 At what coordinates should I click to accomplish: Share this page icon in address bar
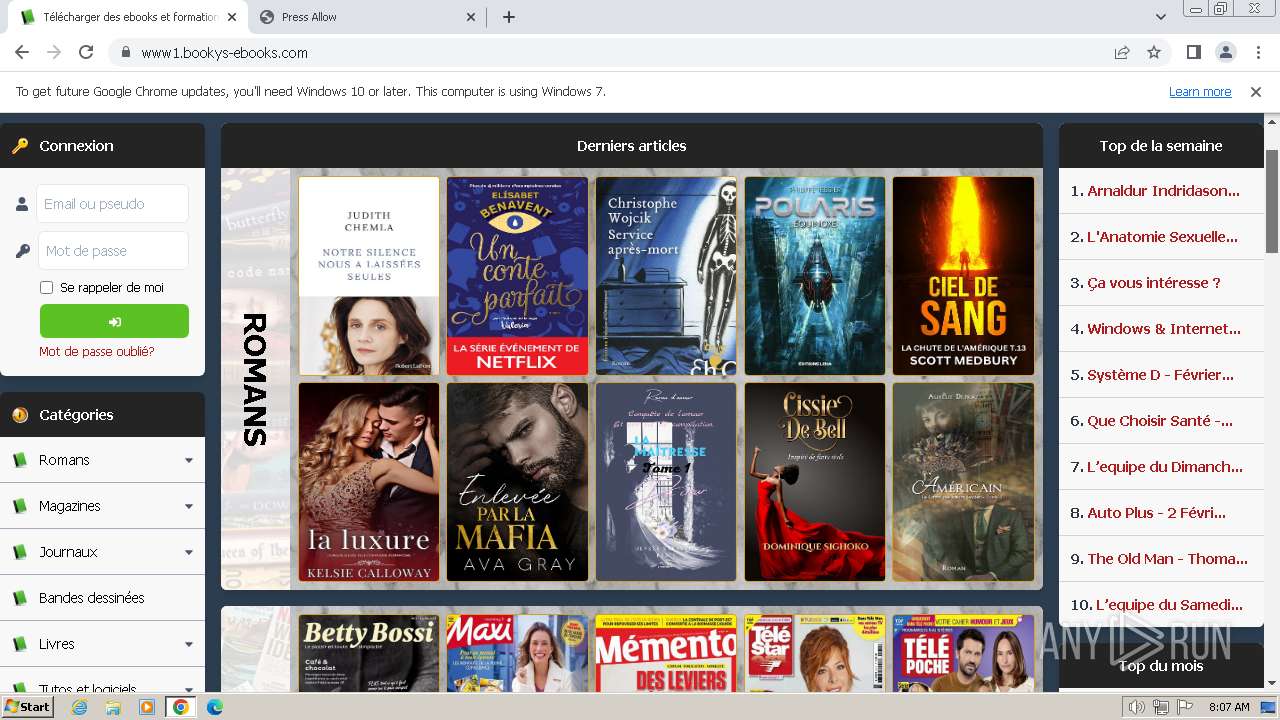(1122, 52)
